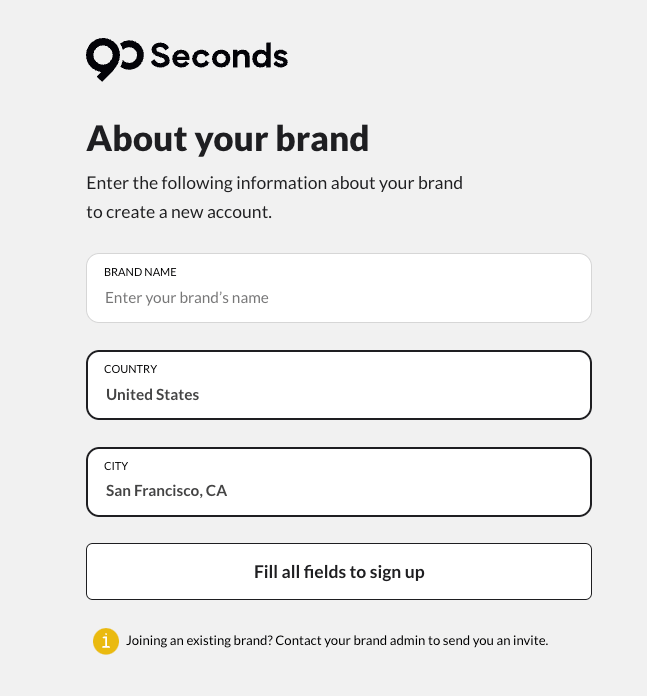647x696 pixels.
Task: Click the "to create a new account" text
Action: tap(179, 212)
